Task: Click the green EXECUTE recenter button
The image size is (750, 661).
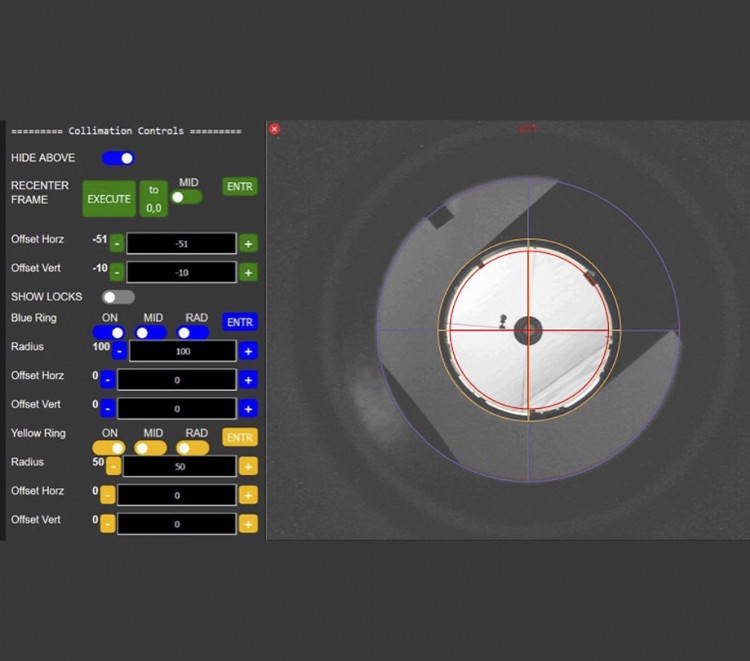Action: tap(109, 198)
